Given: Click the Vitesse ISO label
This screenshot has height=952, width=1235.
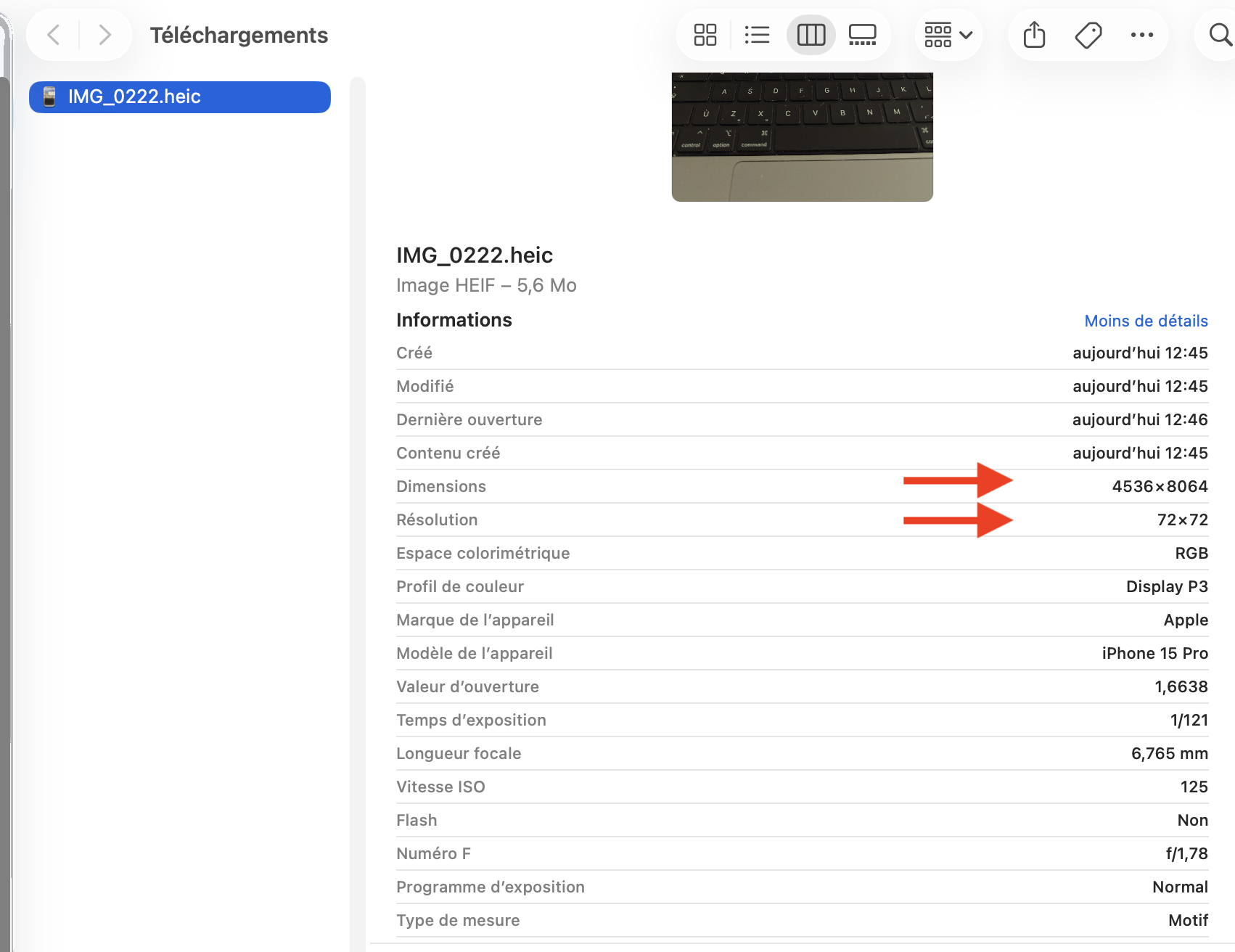Looking at the screenshot, I should tap(440, 787).
